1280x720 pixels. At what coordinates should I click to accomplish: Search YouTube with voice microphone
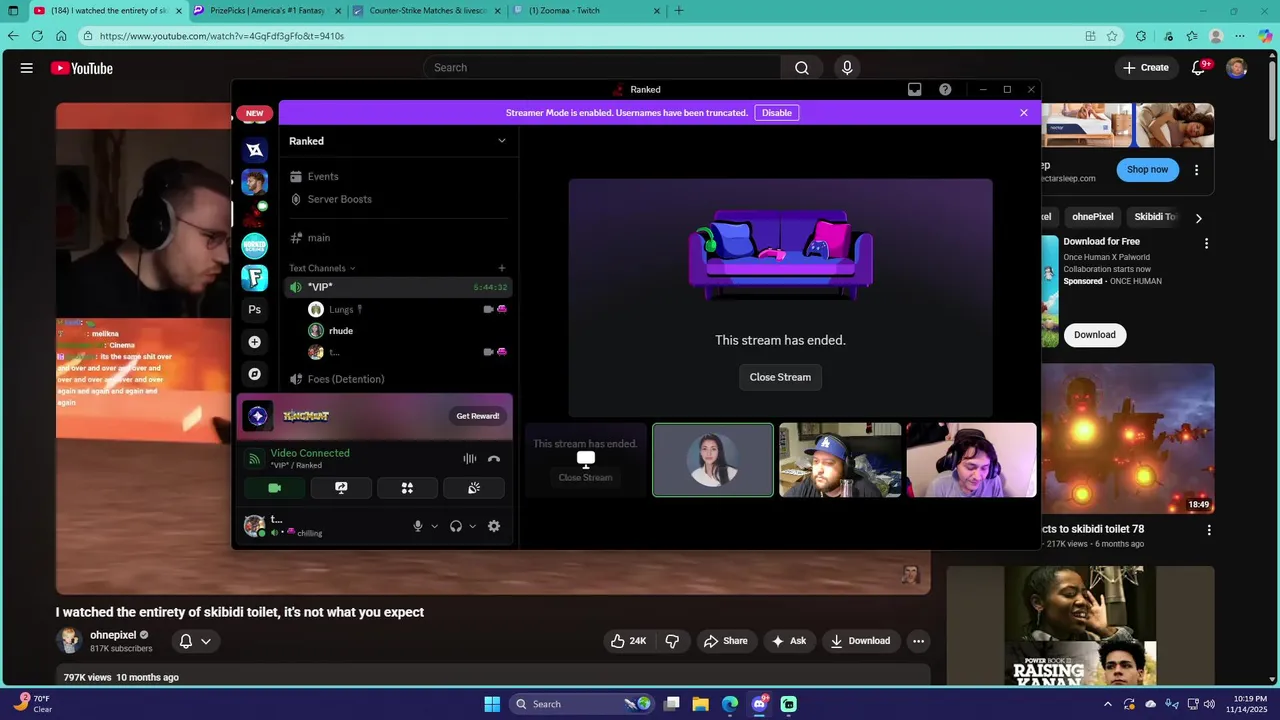pyautogui.click(x=847, y=67)
